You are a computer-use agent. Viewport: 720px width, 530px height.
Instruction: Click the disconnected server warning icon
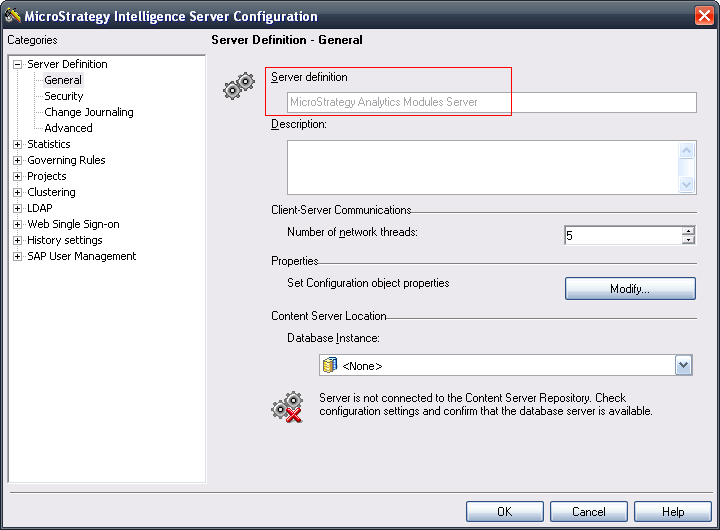pos(287,406)
